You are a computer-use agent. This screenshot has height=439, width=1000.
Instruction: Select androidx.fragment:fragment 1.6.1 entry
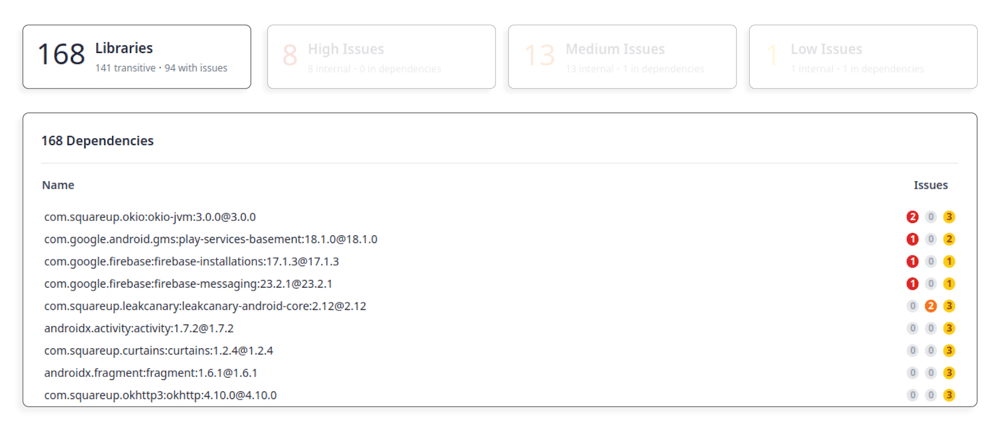point(150,373)
